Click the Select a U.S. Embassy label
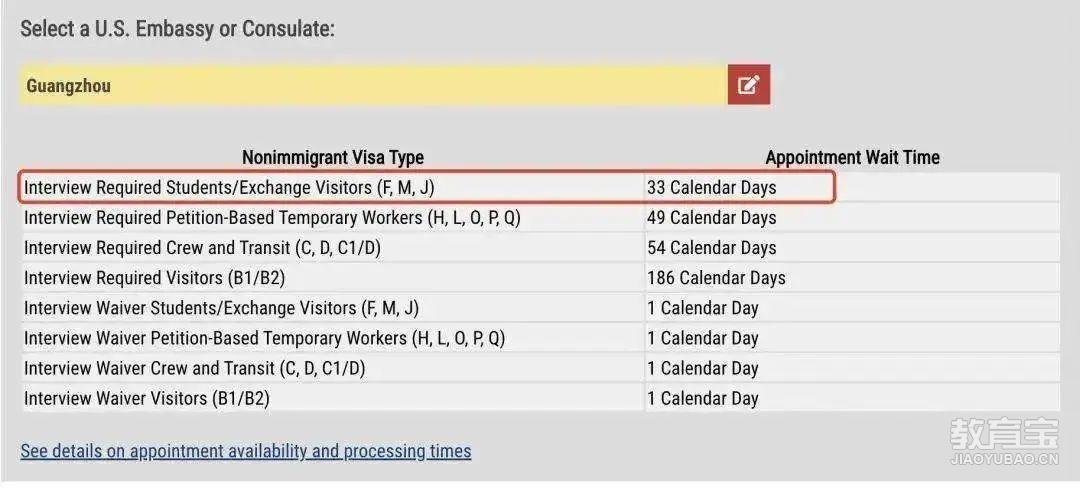 [x=177, y=30]
